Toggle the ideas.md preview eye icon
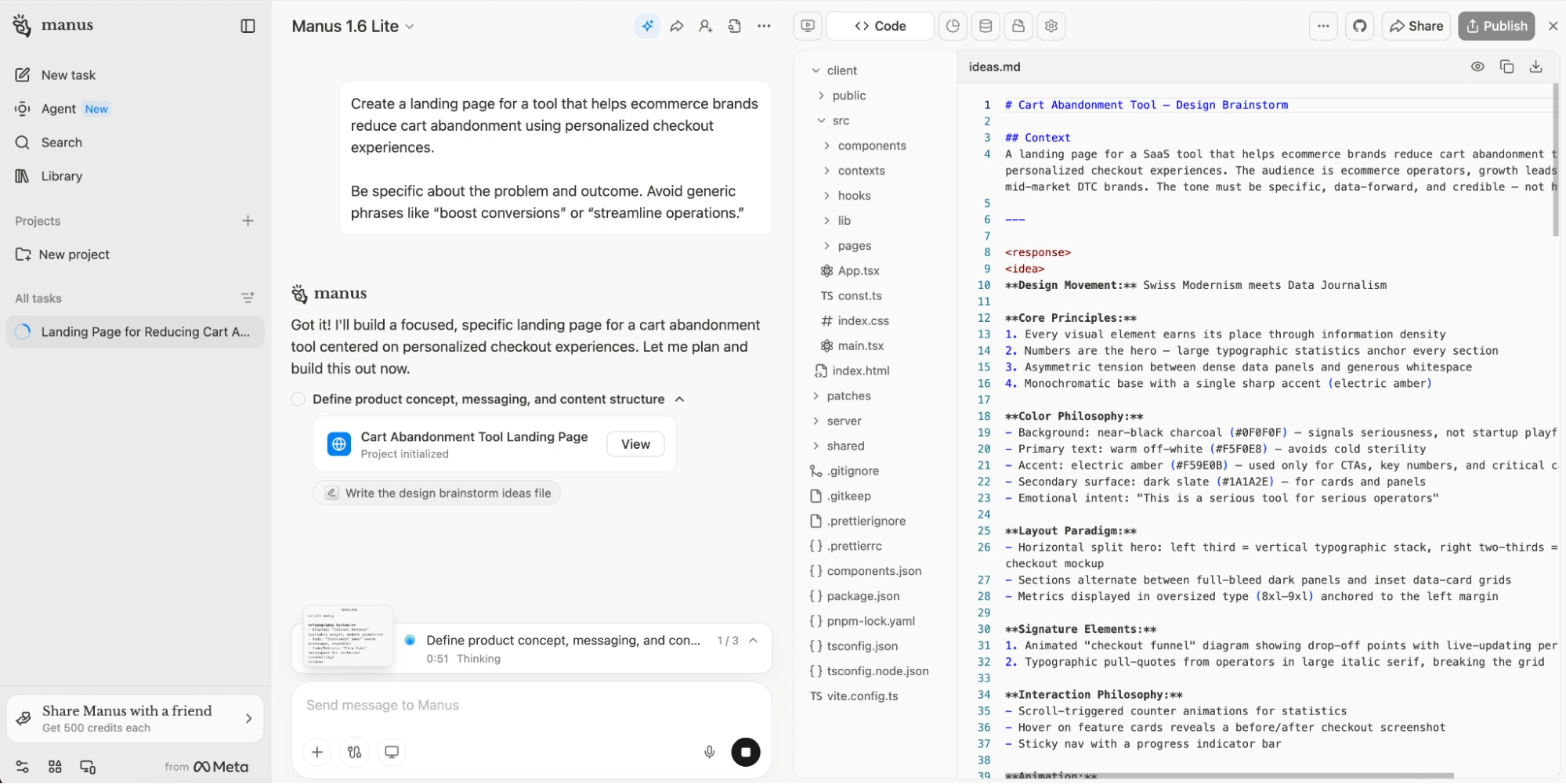 (1477, 67)
